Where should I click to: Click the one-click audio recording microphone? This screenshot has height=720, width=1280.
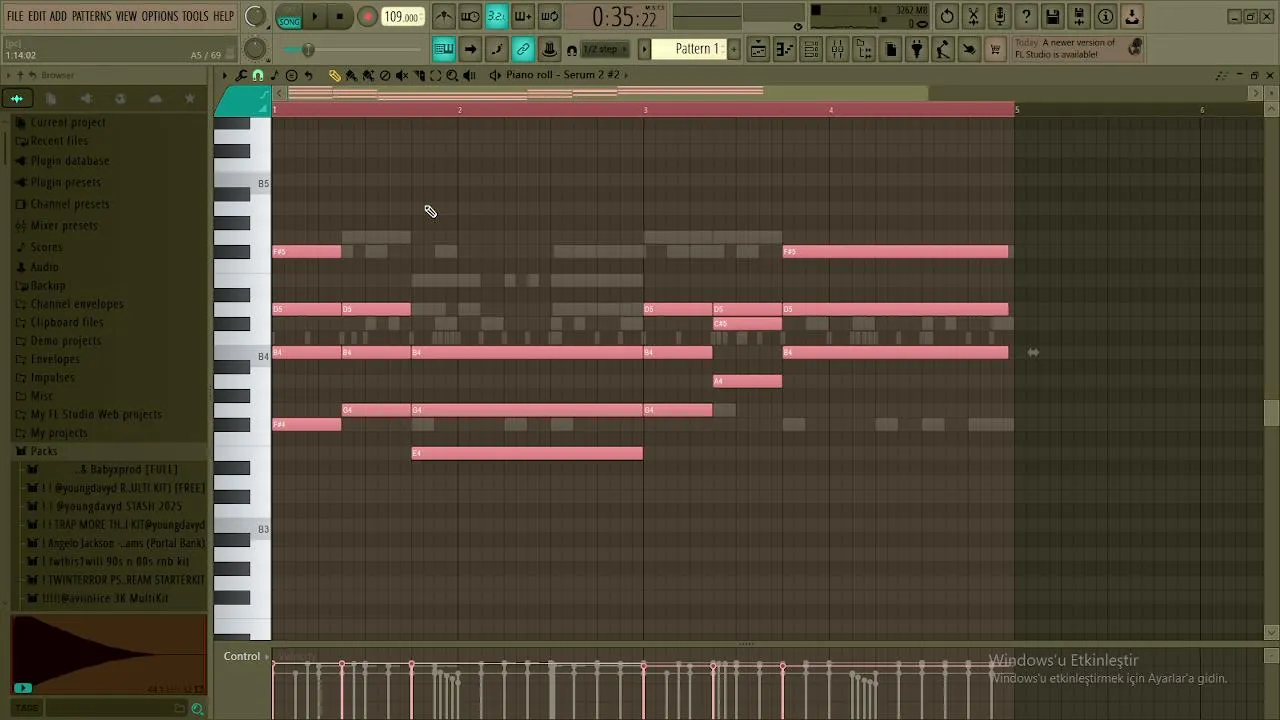[1000, 17]
